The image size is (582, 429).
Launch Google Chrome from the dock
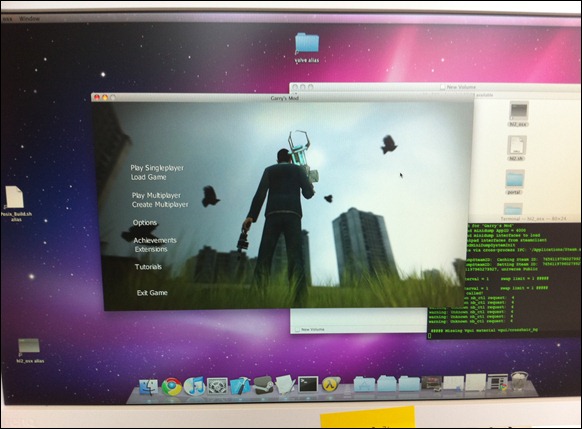coord(171,386)
